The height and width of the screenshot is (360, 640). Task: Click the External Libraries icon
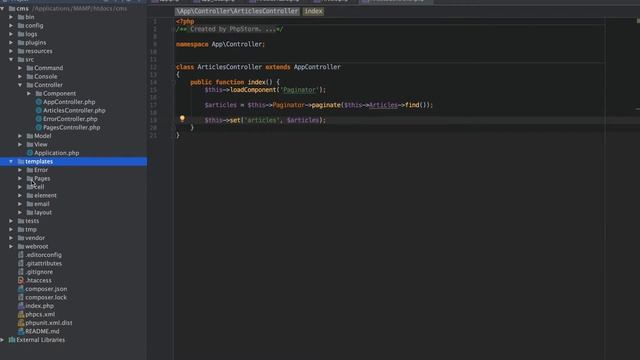pos(12,340)
